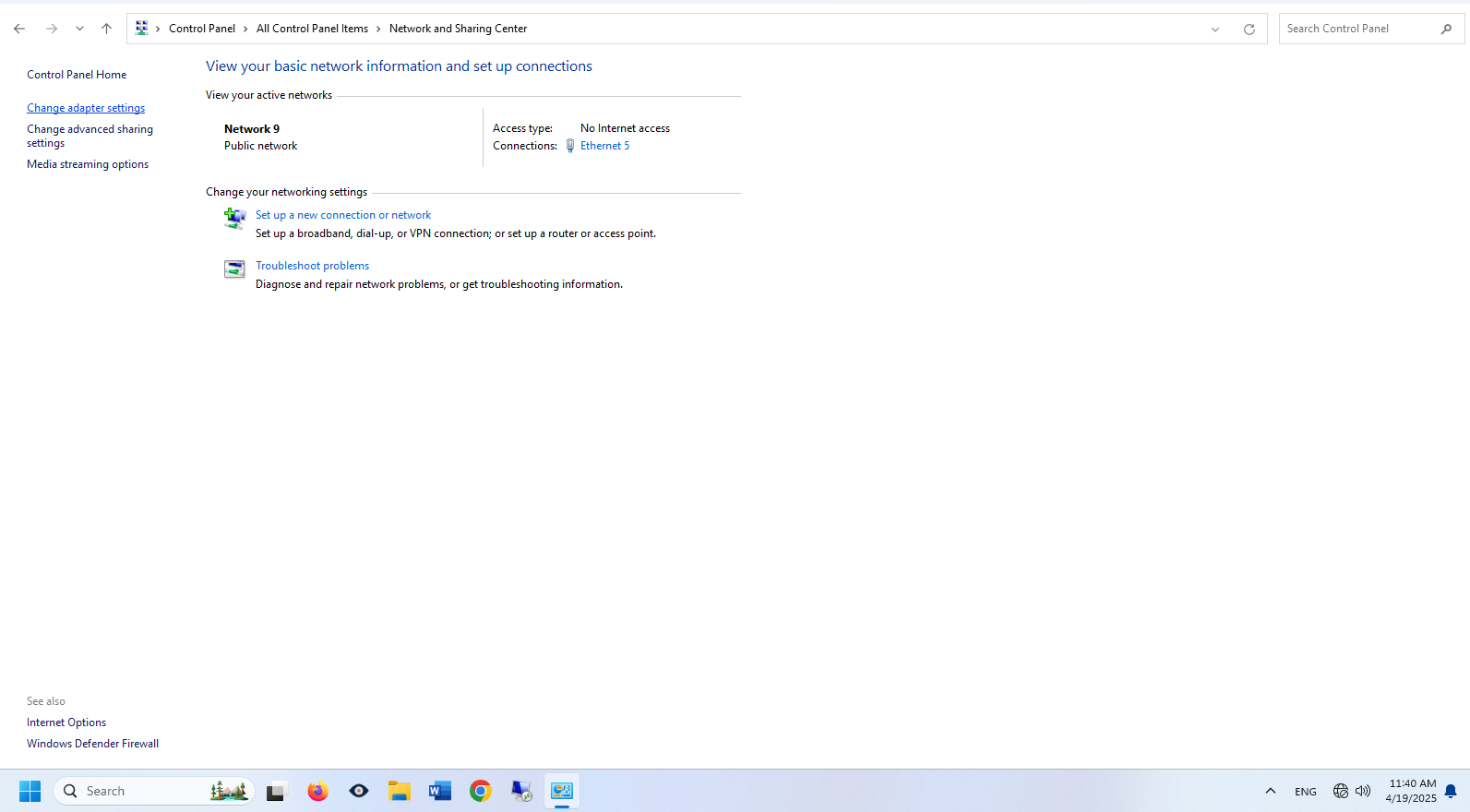Click the Up to parent folder arrow

(x=107, y=29)
